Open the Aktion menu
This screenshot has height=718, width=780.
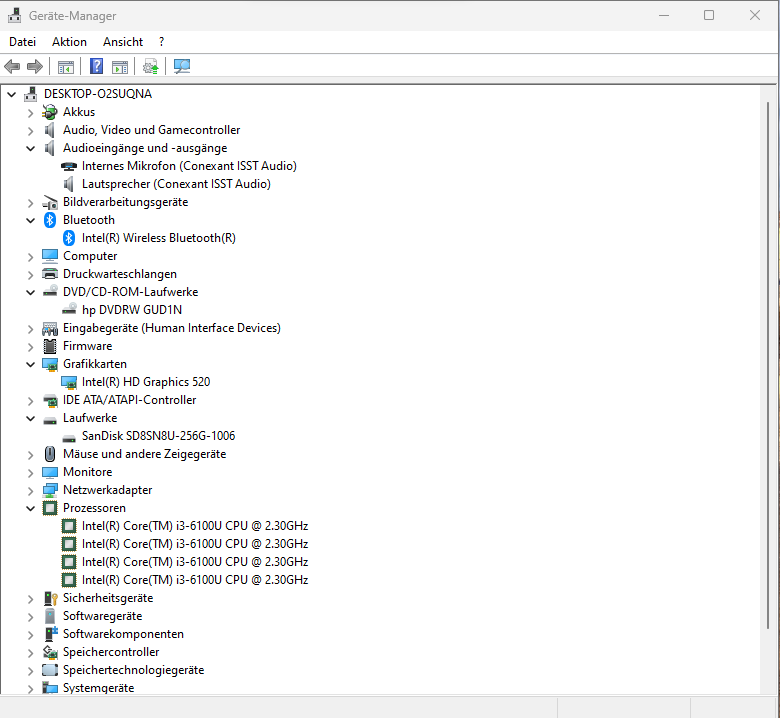[x=69, y=42]
